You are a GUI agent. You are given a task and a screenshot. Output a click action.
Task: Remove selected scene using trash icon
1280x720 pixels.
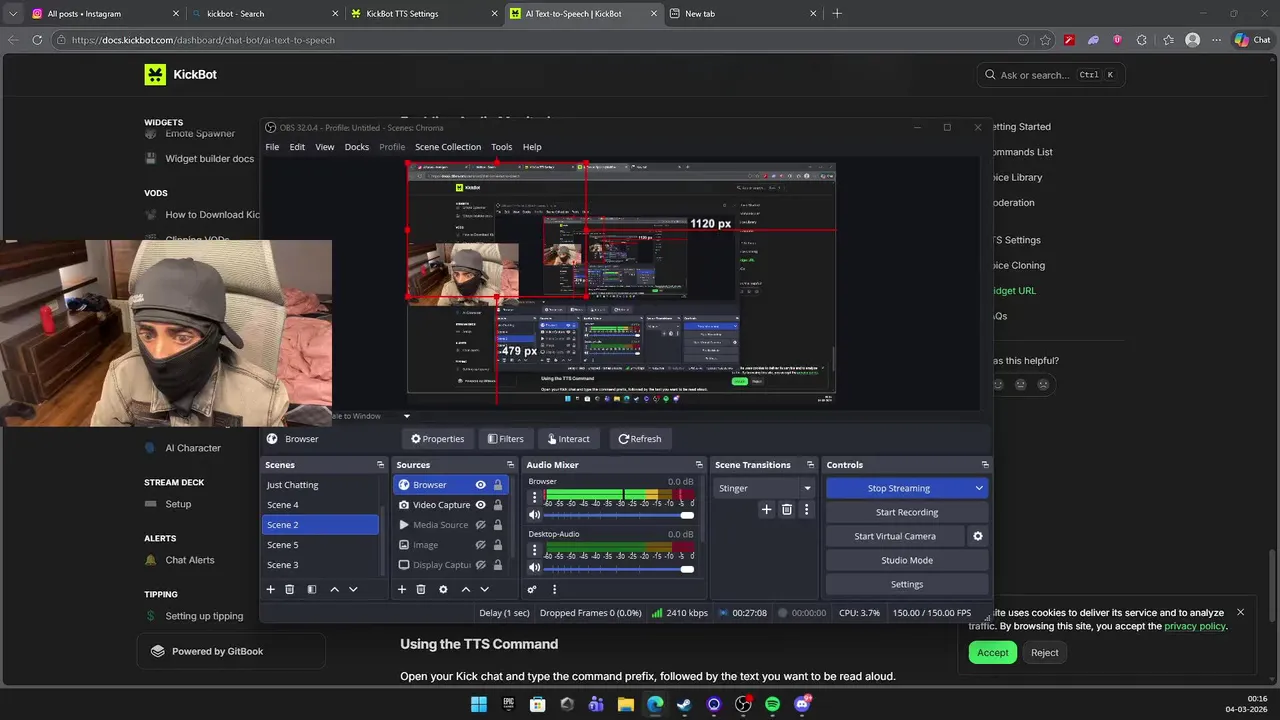tap(290, 589)
